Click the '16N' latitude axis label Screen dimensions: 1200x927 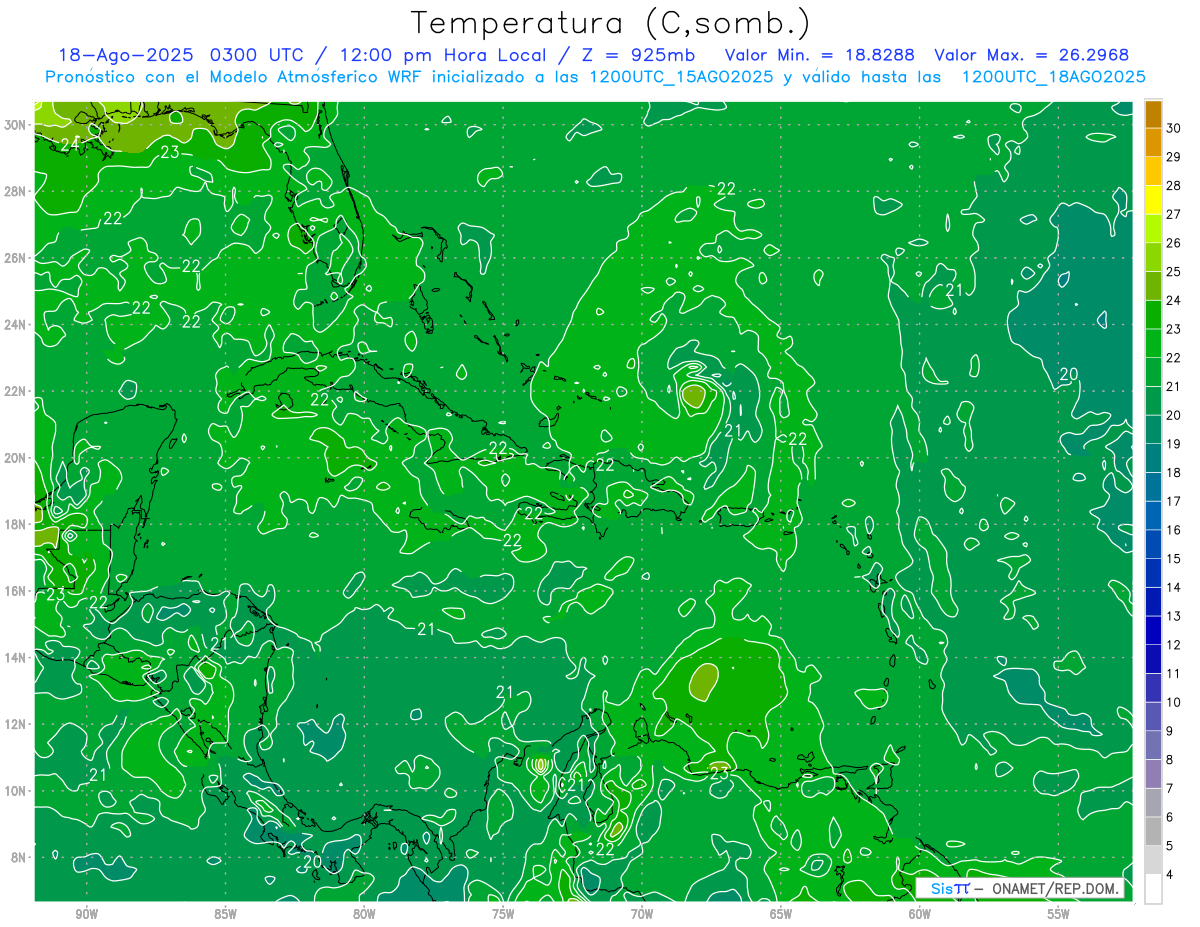(x=16, y=591)
